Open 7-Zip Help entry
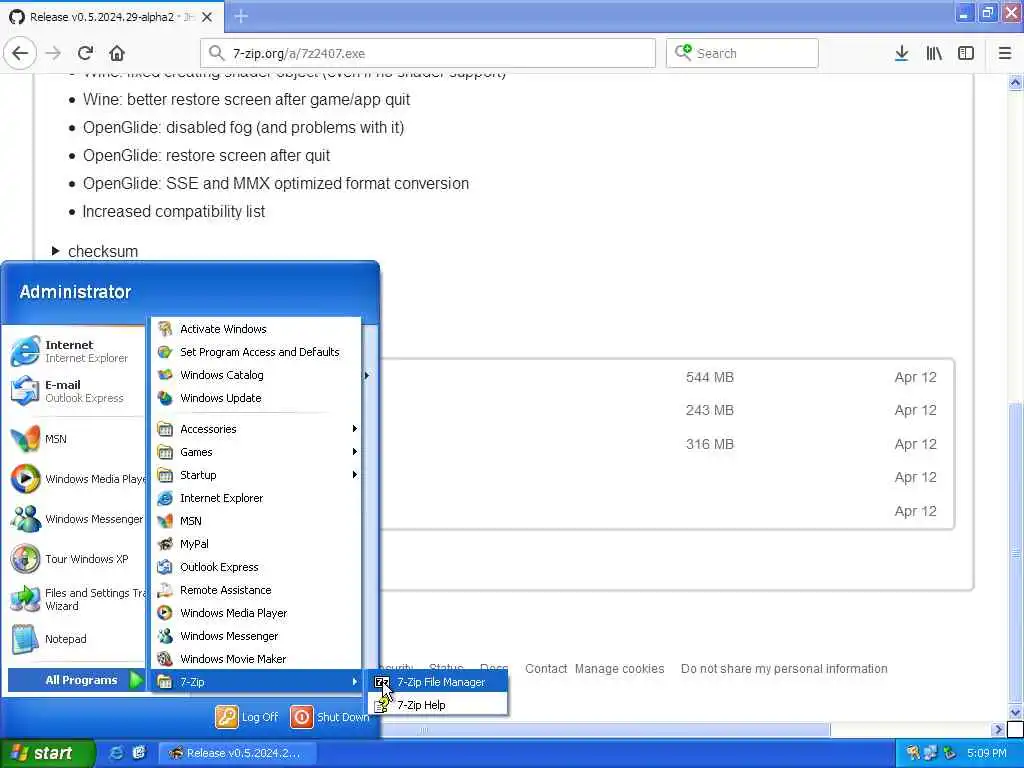This screenshot has width=1024, height=768. pyautogui.click(x=438, y=705)
